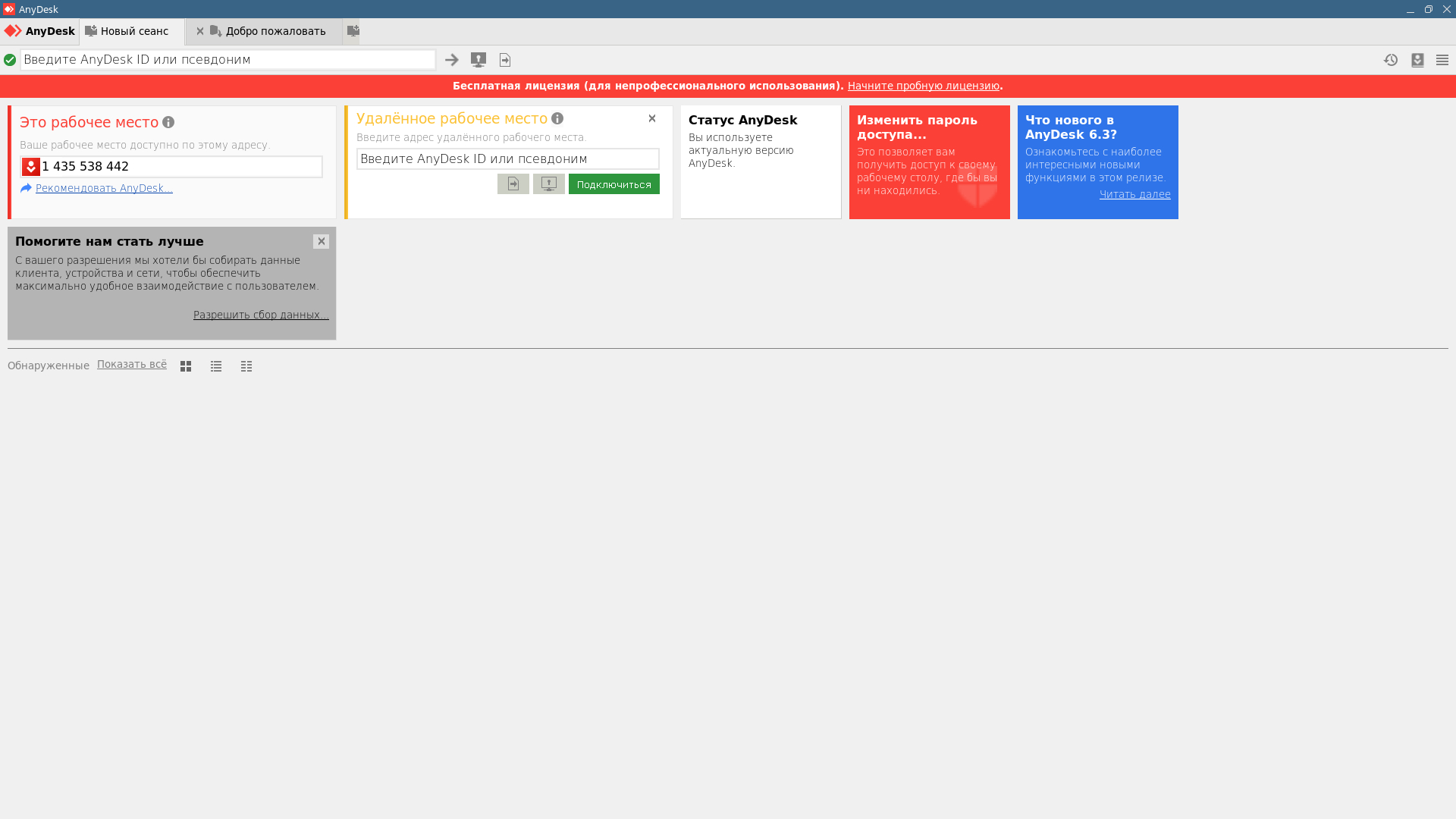
Task: Restore the AnyDesk window size
Action: [1429, 9]
